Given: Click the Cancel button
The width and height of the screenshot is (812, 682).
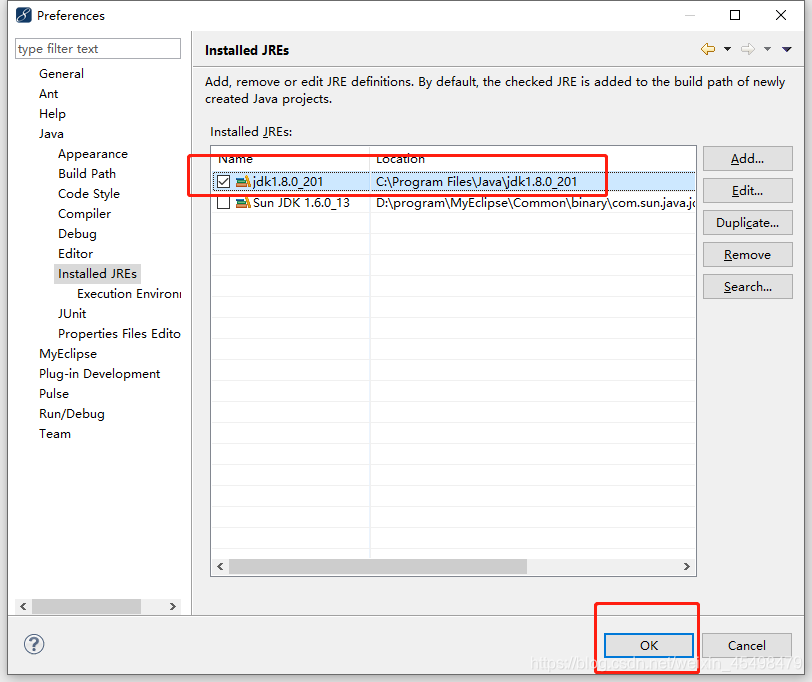Looking at the screenshot, I should (746, 645).
